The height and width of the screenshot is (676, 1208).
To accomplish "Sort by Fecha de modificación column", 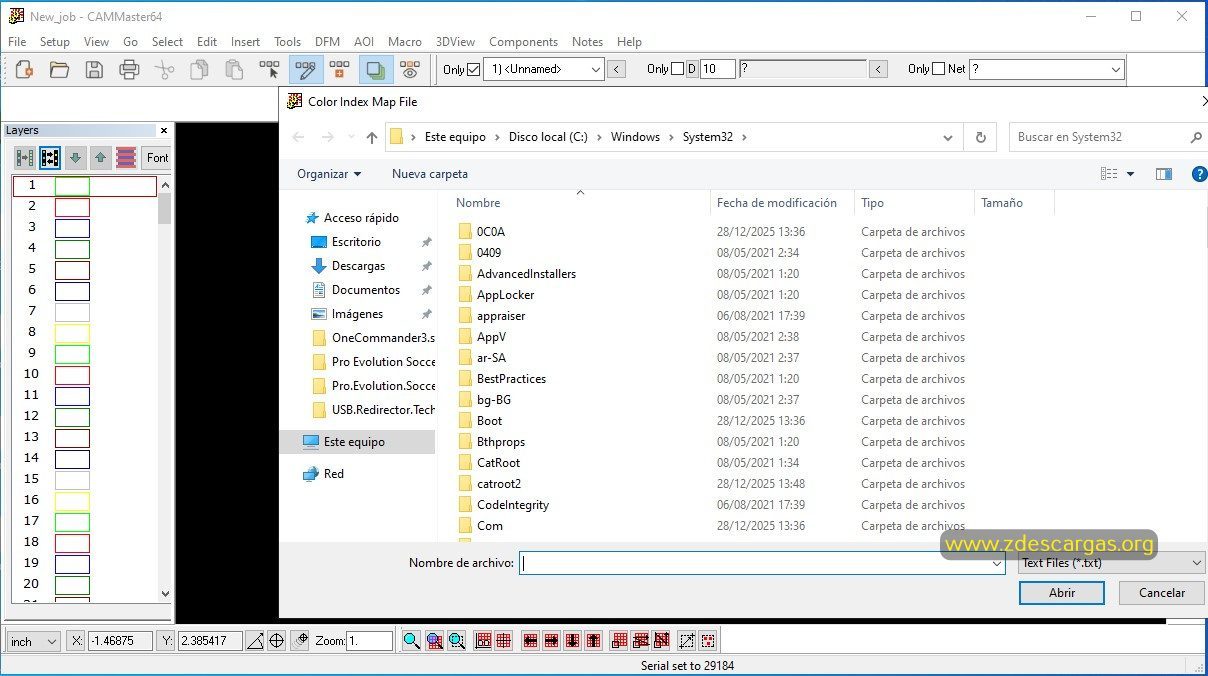I will click(x=777, y=203).
